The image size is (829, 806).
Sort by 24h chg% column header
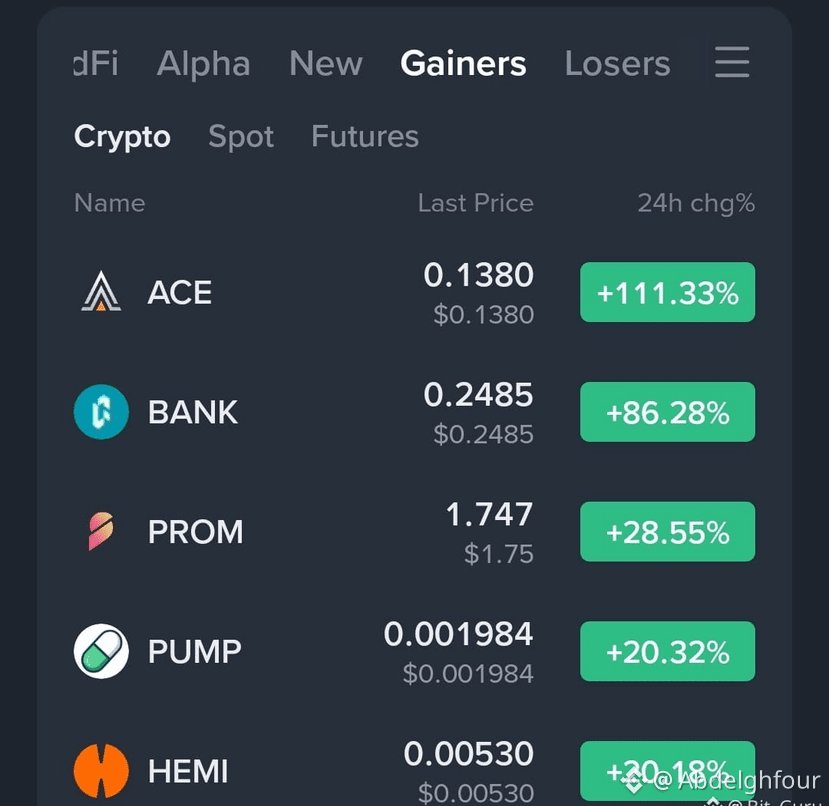[696, 204]
